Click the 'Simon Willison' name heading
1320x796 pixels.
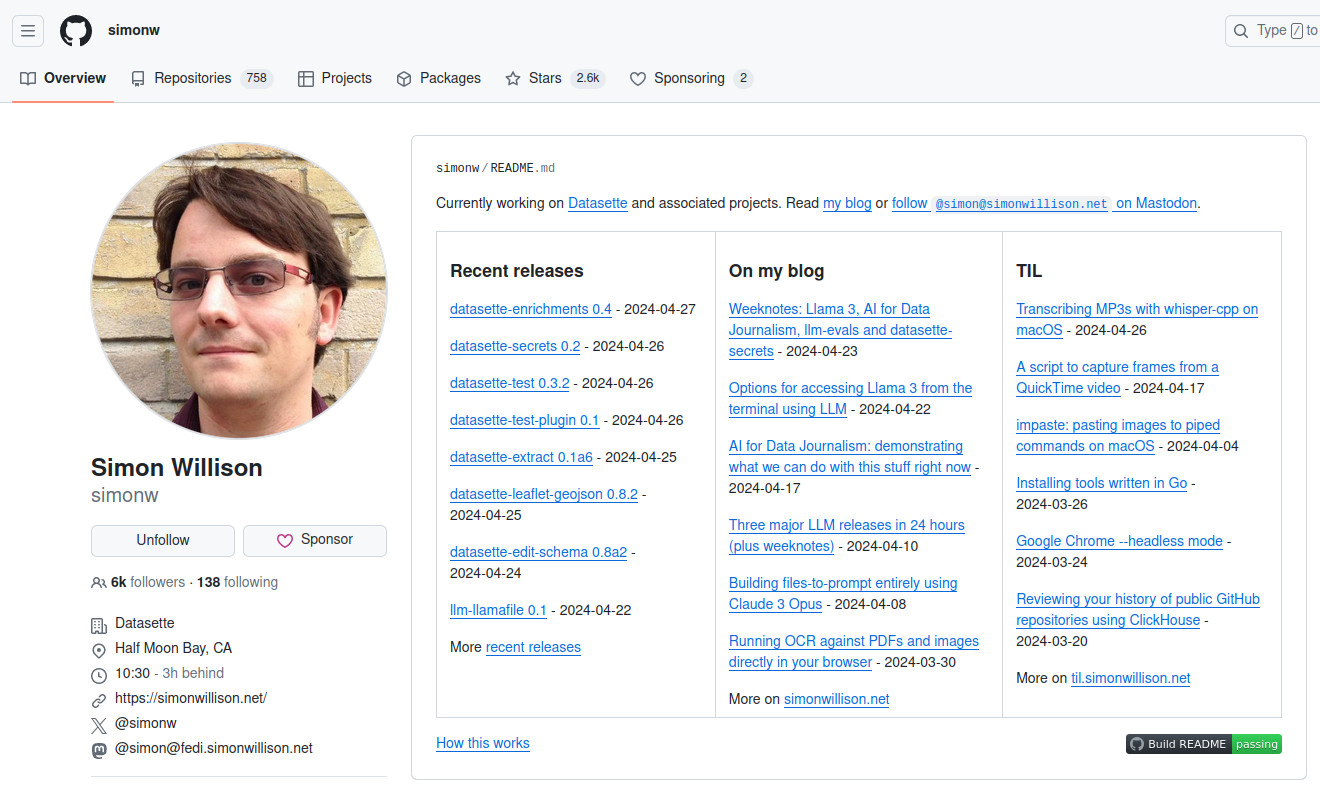coord(177,467)
